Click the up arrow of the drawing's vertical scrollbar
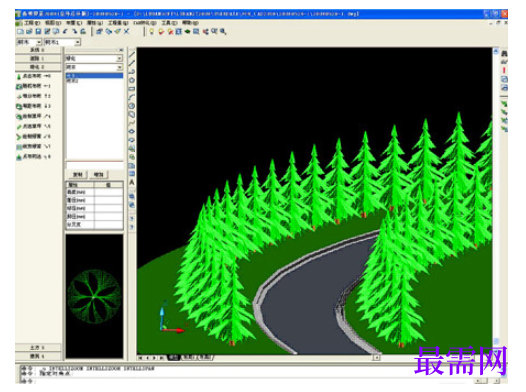This screenshot has height=392, width=526. tap(495, 51)
